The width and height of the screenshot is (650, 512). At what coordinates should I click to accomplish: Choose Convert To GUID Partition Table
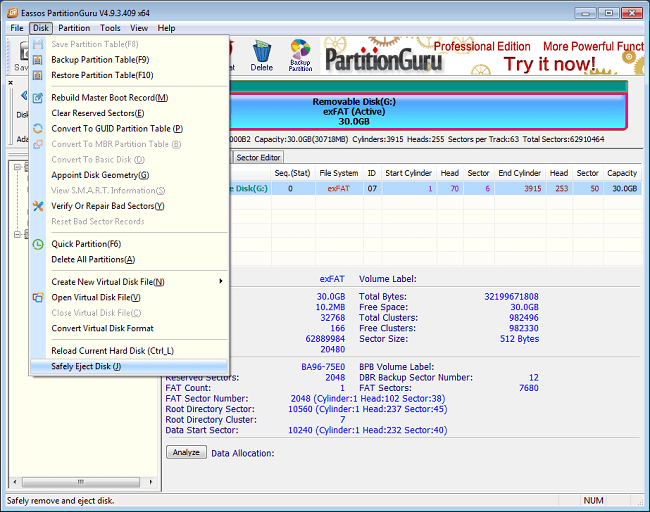coord(129,129)
